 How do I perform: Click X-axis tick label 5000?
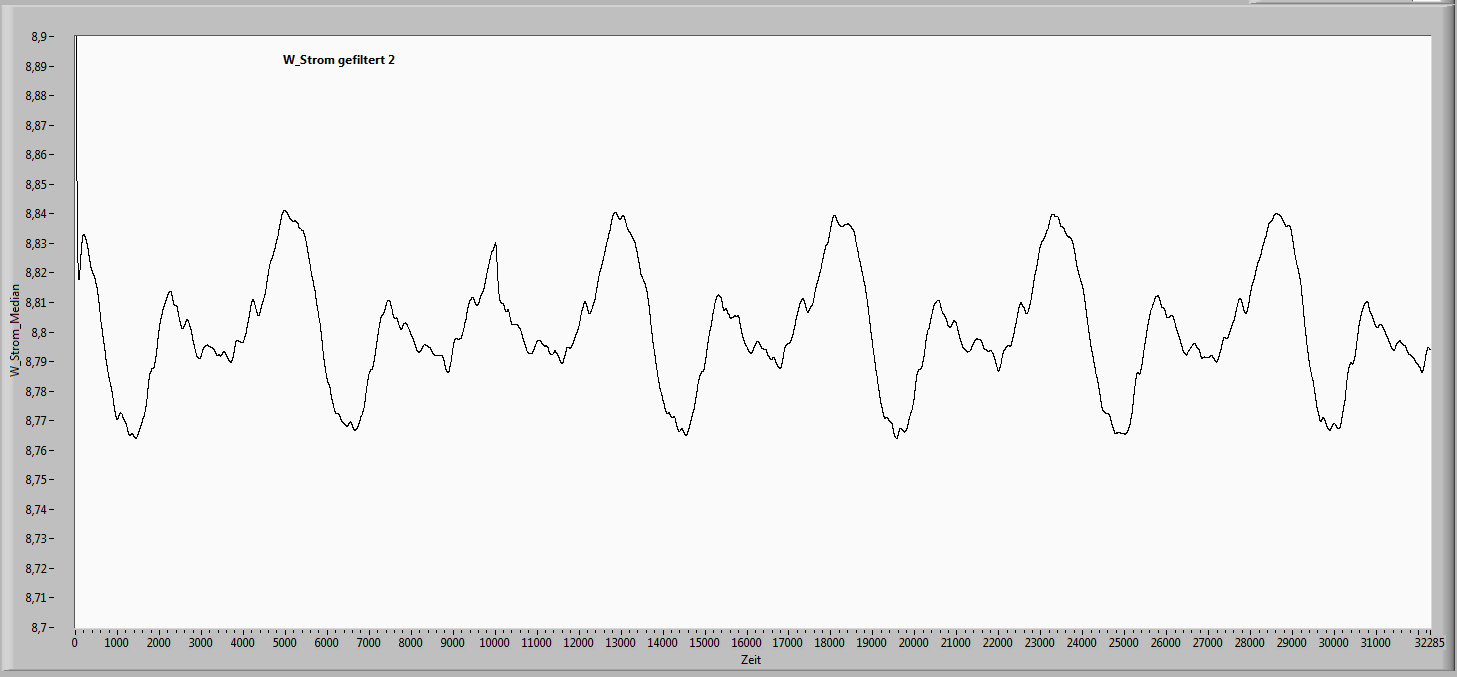[x=285, y=643]
